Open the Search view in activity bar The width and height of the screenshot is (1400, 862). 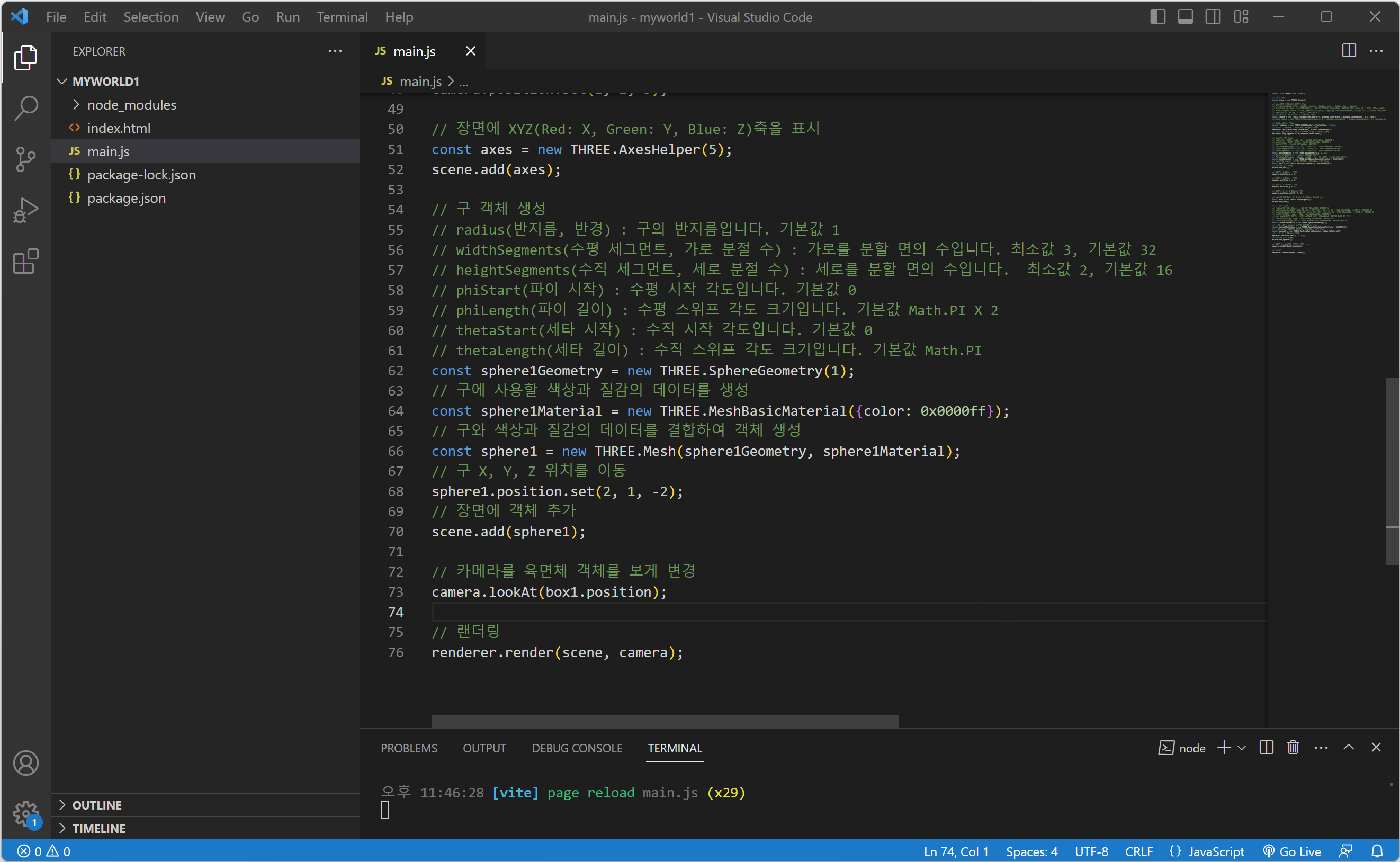25,108
